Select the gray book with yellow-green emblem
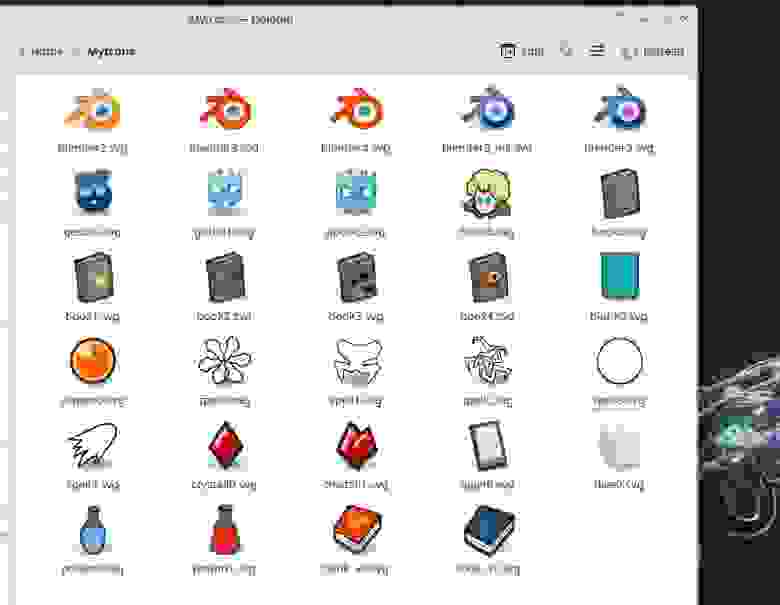Viewport: 780px width, 605px height. [93, 277]
